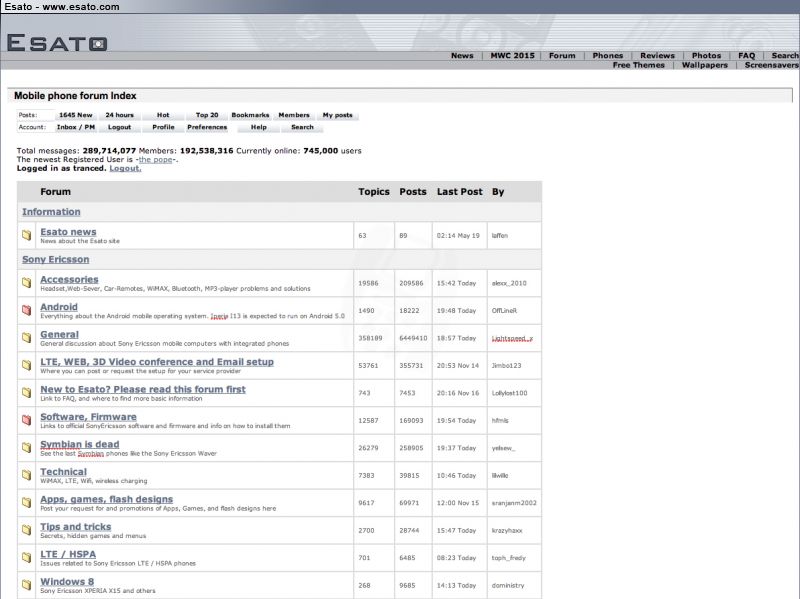The height and width of the screenshot is (599, 800).
Task: Click the folder icon beside LTE / HSPA
Action: click(27, 558)
